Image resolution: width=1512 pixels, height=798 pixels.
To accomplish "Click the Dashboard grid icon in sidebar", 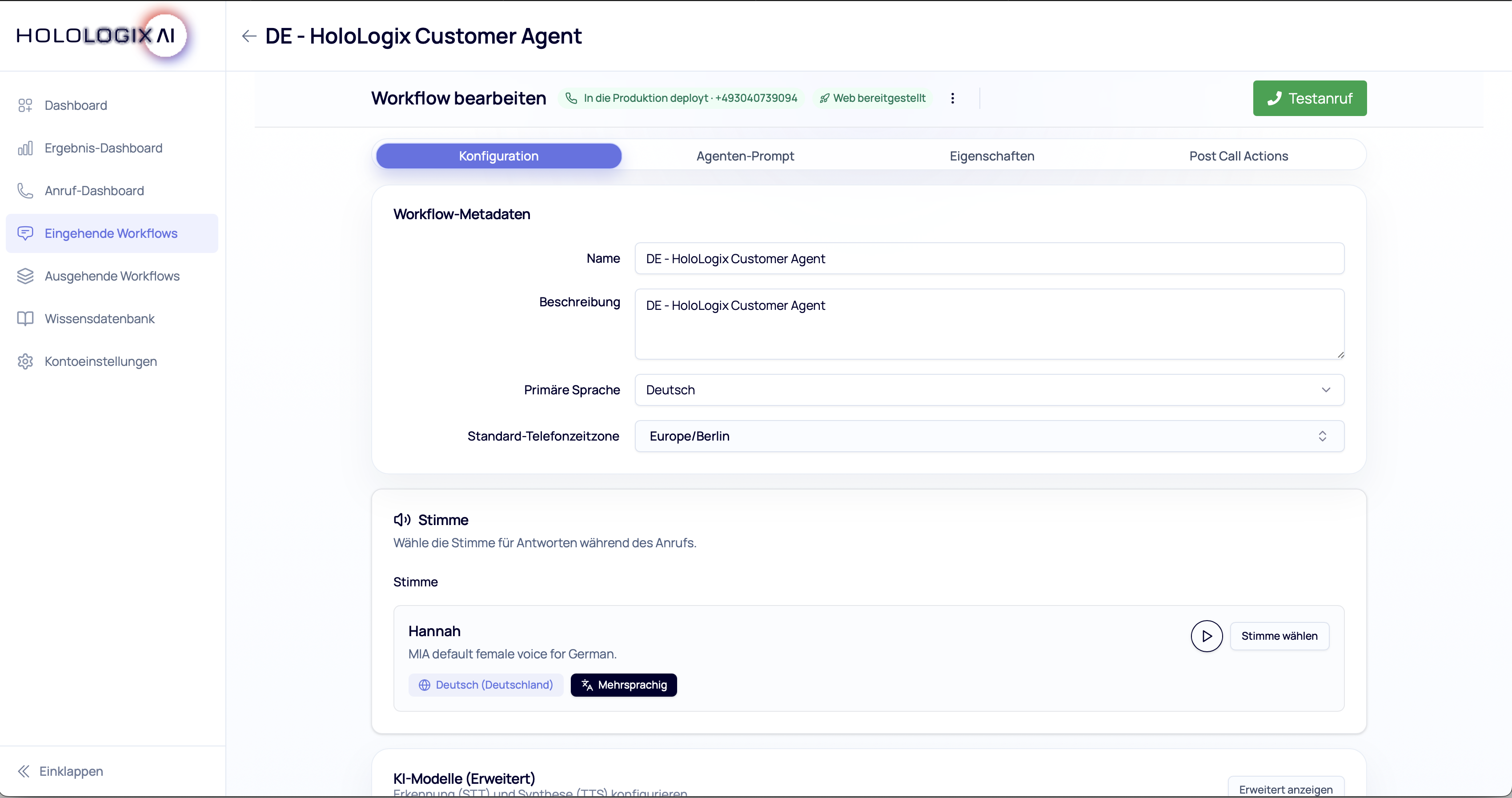I will 24,105.
